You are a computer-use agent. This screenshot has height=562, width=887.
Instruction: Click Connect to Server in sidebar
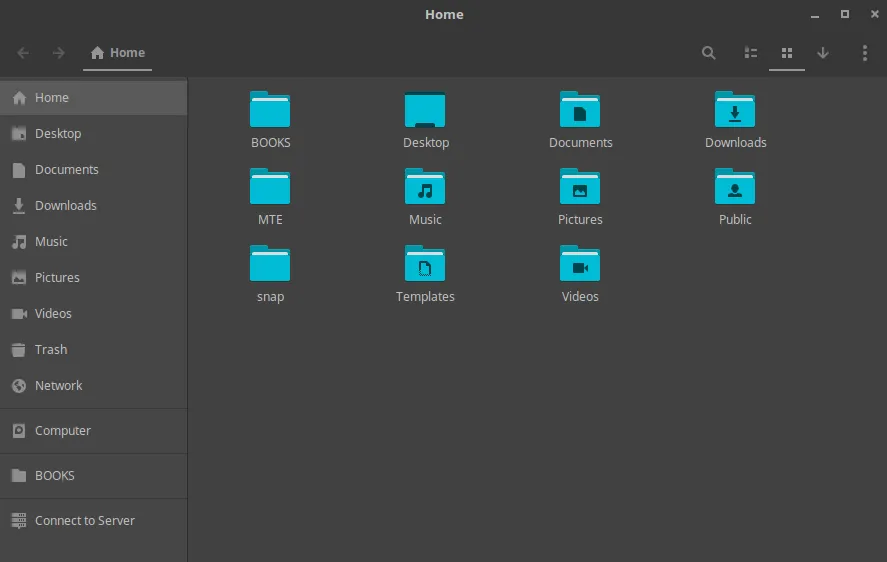click(x=84, y=521)
